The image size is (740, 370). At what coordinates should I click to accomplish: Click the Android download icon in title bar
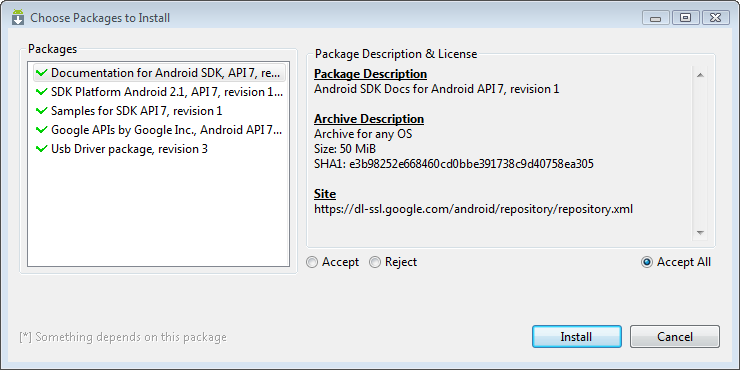click(x=18, y=17)
